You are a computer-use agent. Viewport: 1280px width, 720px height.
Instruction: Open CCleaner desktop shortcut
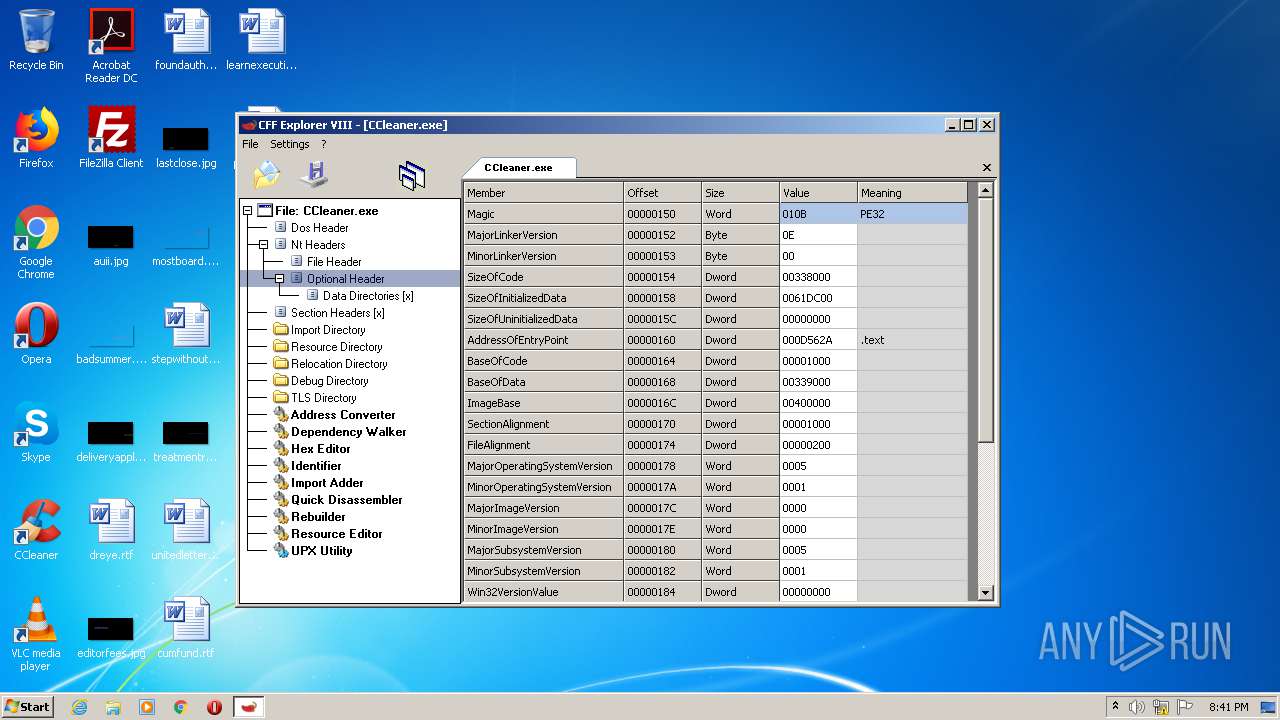[x=36, y=530]
